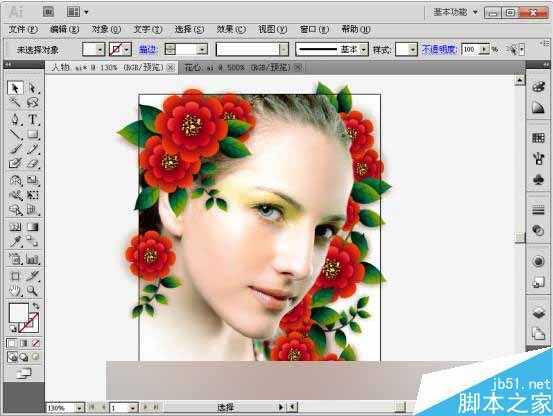Image resolution: width=553 pixels, height=416 pixels.
Task: Select the Rotate tool
Action: [15, 180]
